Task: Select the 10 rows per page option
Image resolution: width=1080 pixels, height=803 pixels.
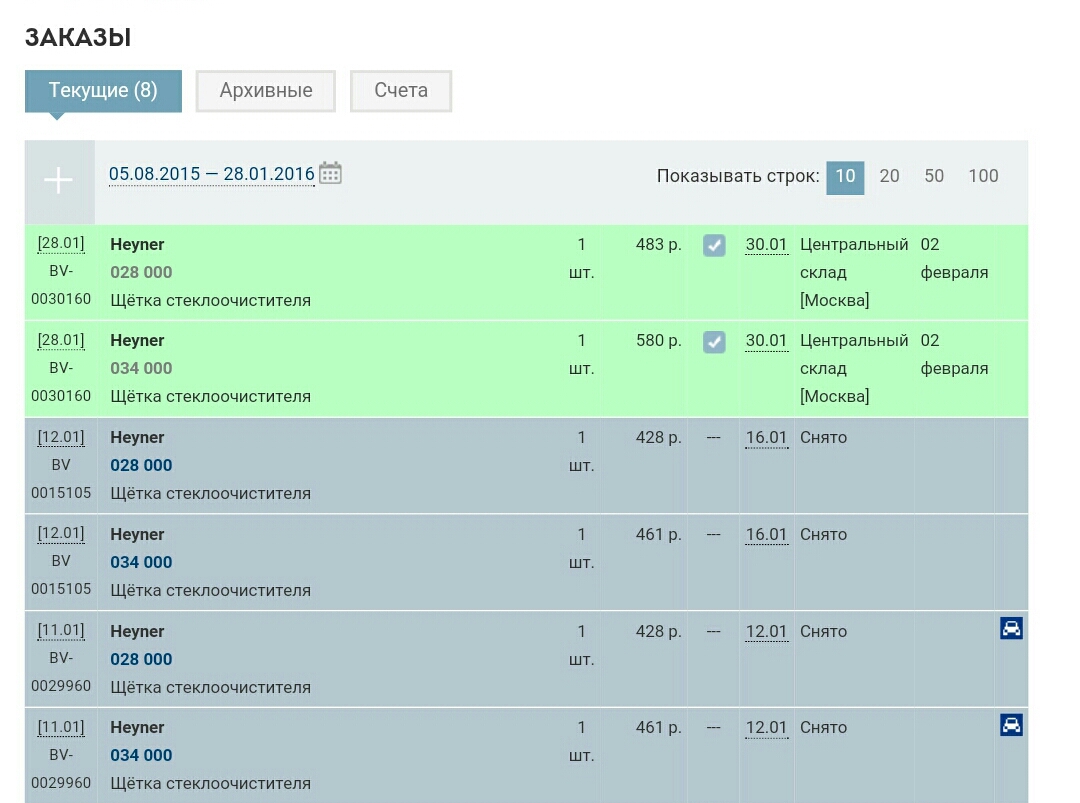Action: [x=845, y=176]
